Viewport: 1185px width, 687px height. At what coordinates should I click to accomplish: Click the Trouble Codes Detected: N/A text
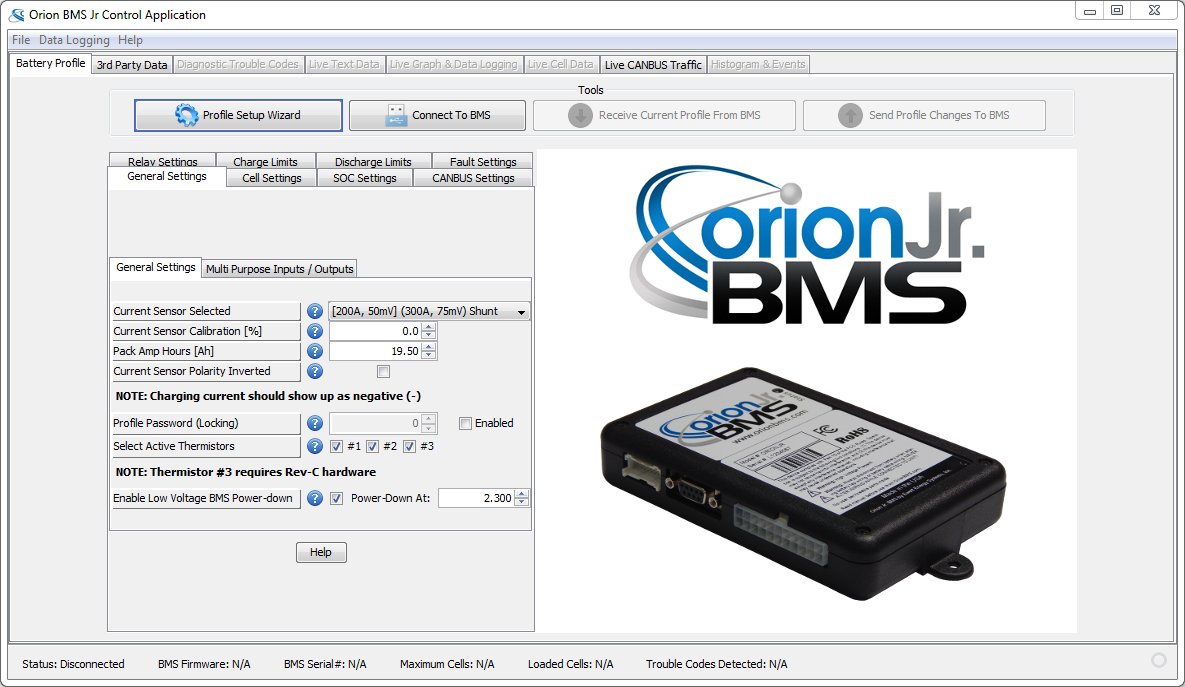point(716,664)
